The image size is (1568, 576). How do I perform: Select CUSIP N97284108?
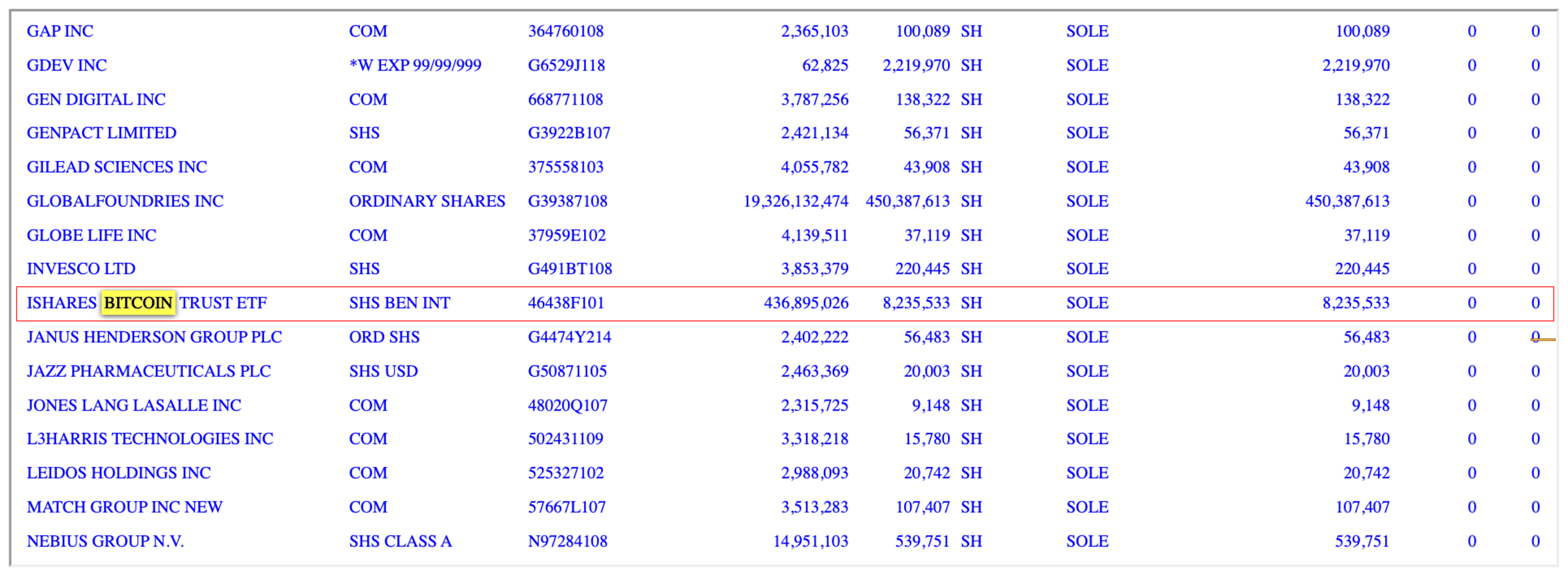pos(568,541)
